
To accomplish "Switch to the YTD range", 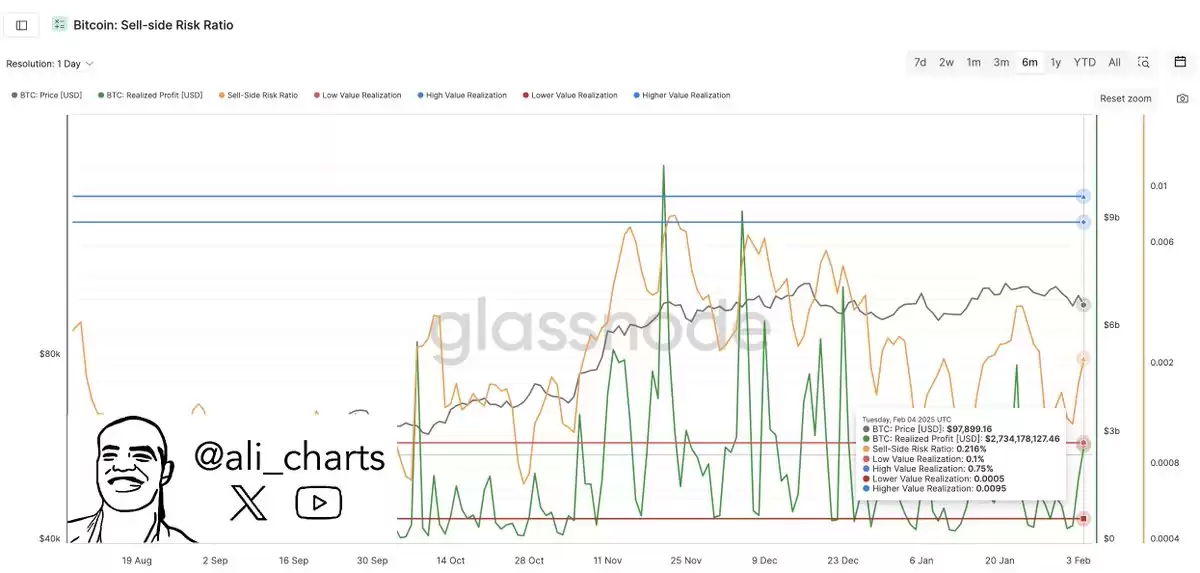I will [x=1084, y=62].
